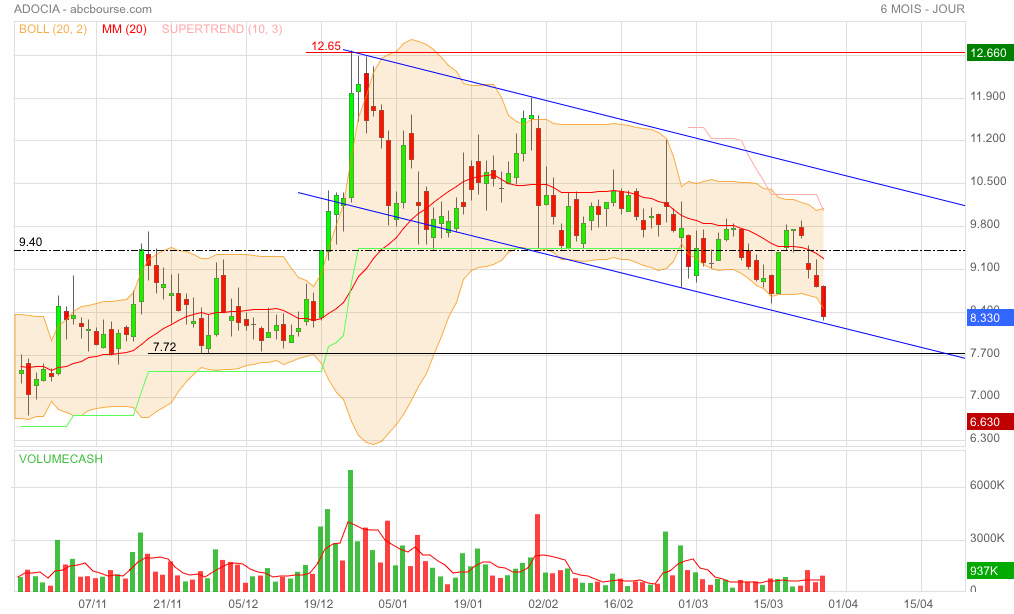Click the 7.700 price axis value
This screenshot has height=614, width=1014.
coord(985,353)
